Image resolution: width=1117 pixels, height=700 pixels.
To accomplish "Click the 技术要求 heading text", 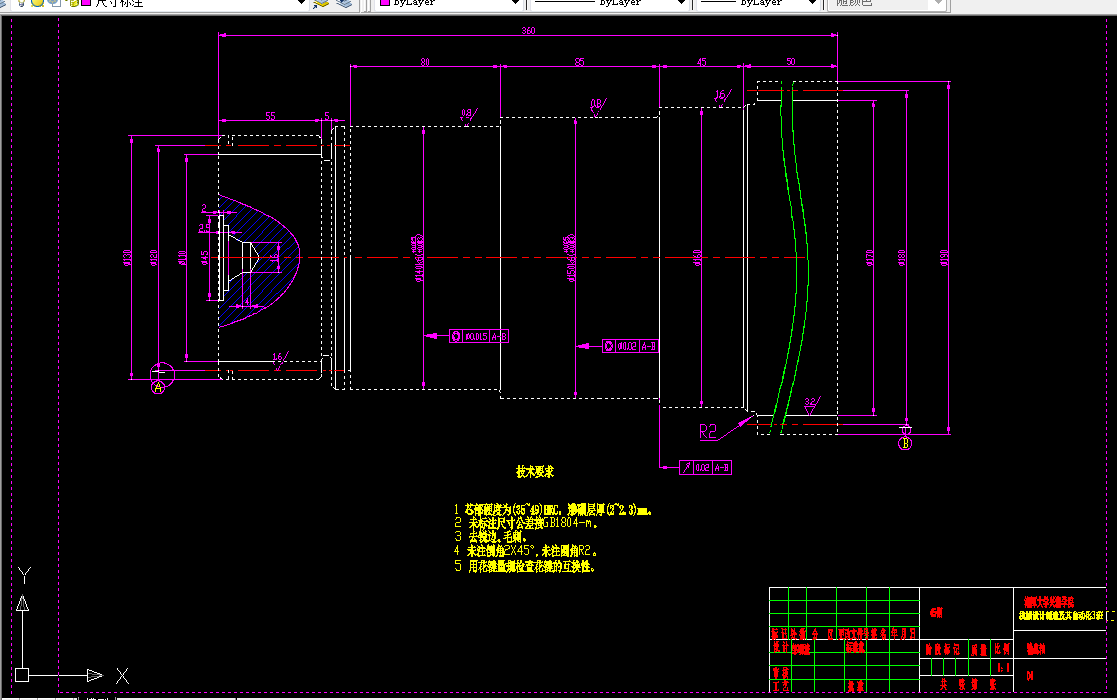I will tap(535, 471).
